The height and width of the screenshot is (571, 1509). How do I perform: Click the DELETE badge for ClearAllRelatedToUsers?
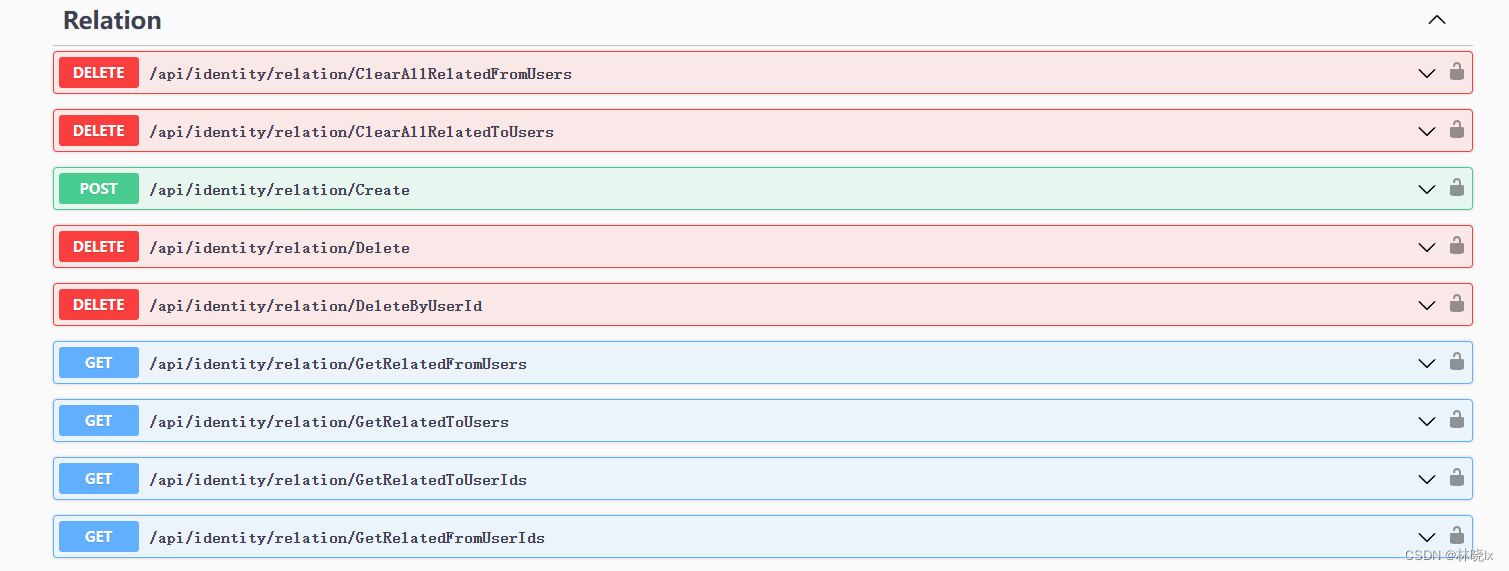(x=99, y=131)
